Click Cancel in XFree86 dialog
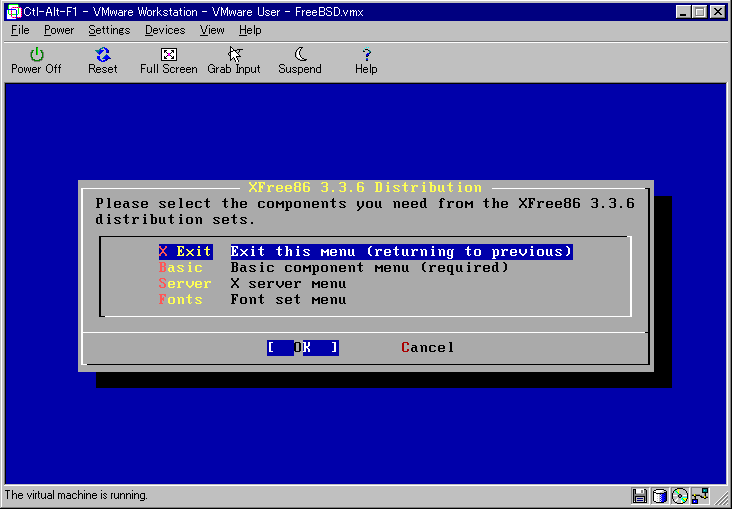Viewport: 732px width, 509px height. (427, 347)
